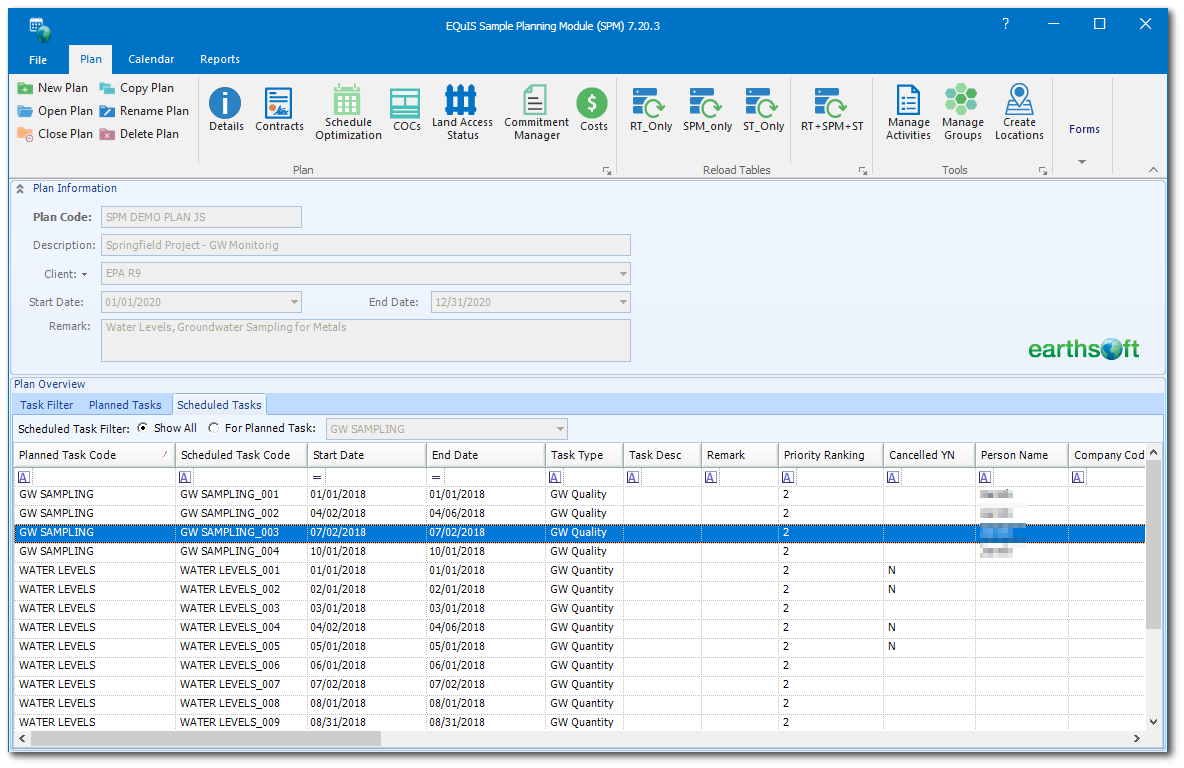1184x768 pixels.
Task: Select the For Planned Task radio button
Action: coord(214,428)
